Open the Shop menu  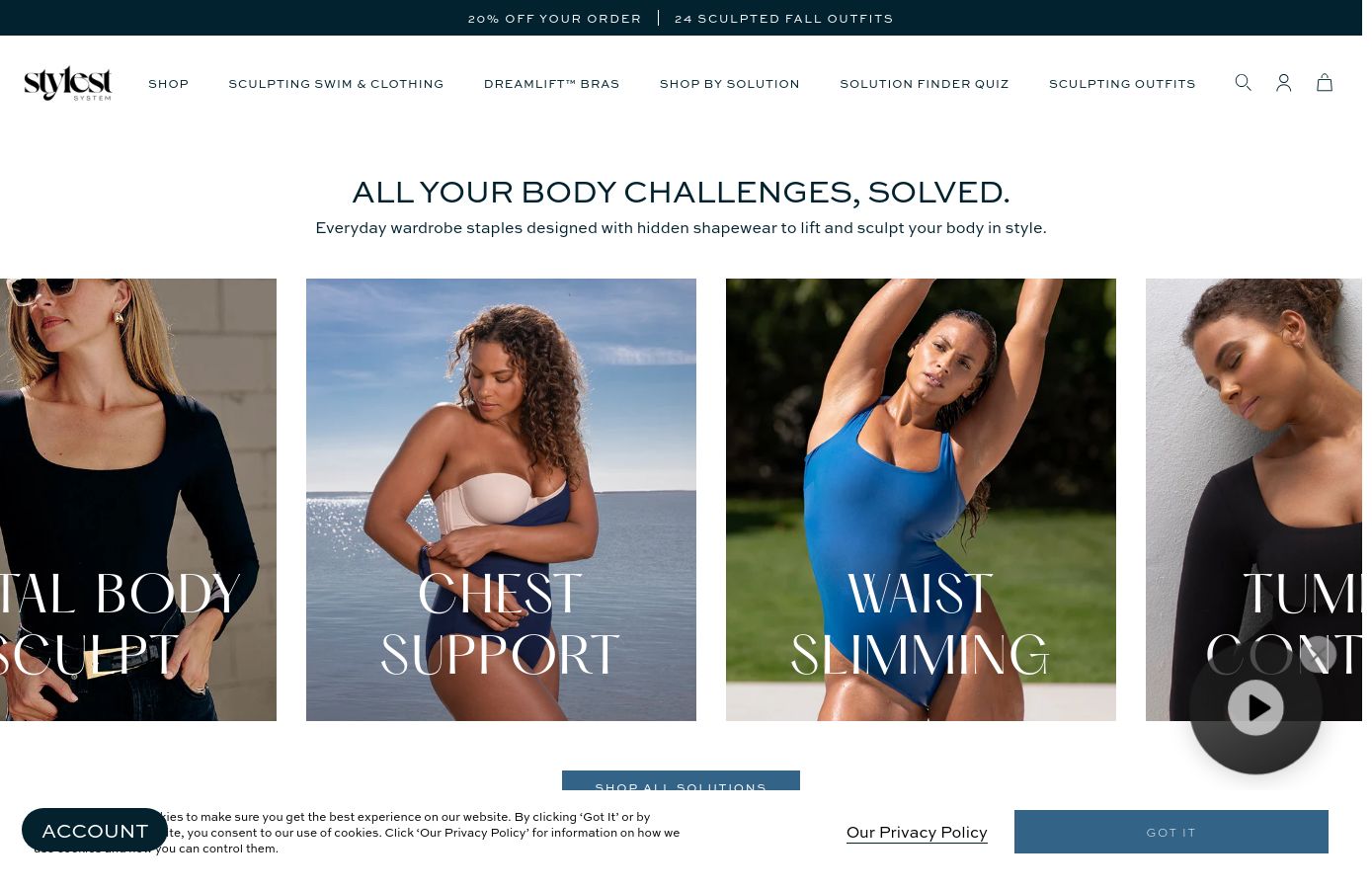point(168,84)
